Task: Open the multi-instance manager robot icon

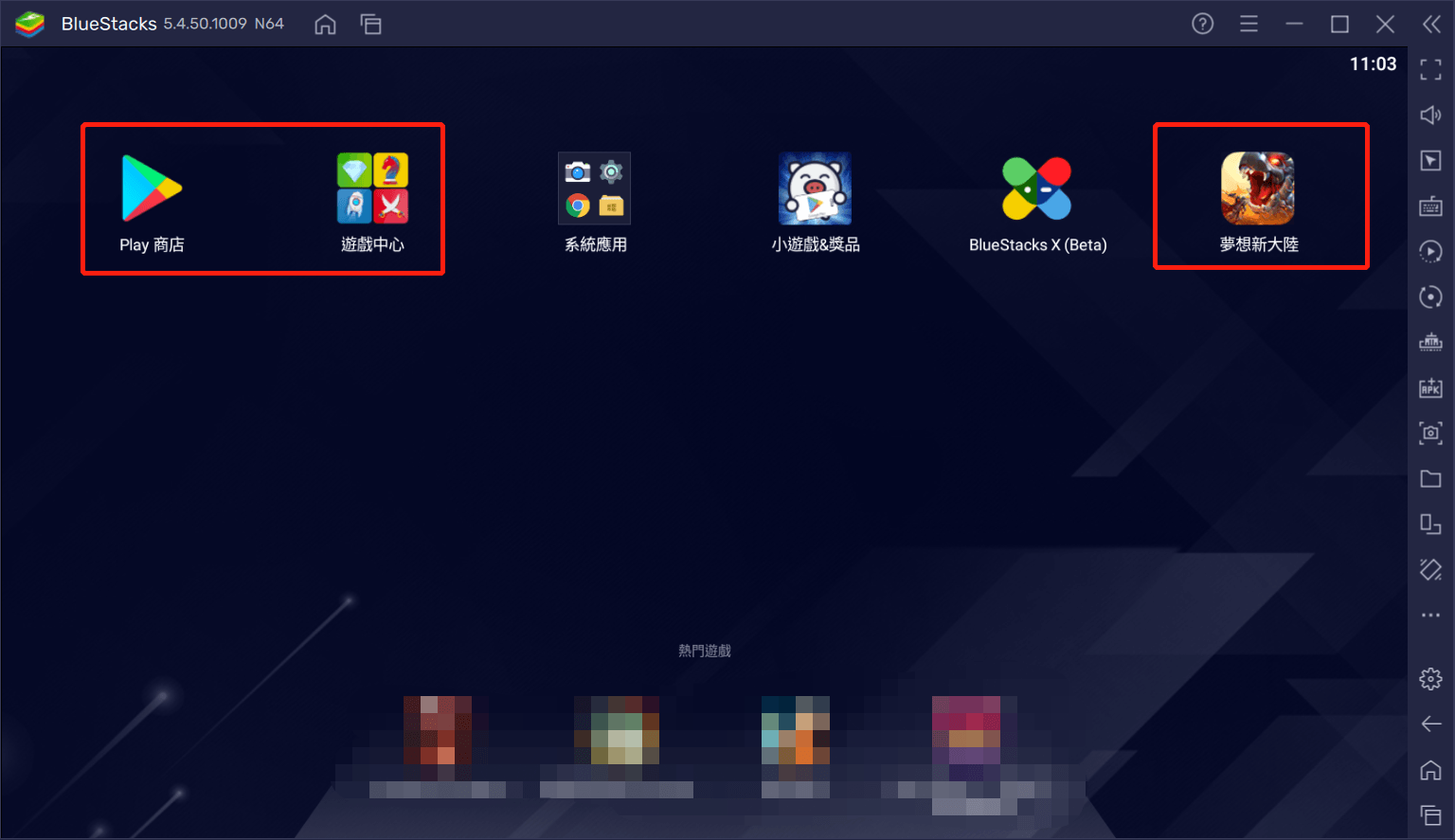Action: 1430,342
